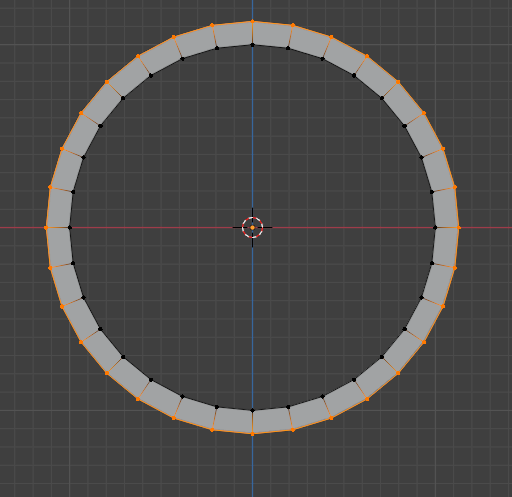The image size is (512, 497).
Task: Select the topmost orange outer vertex on blue axis
Action: [x=252, y=21]
